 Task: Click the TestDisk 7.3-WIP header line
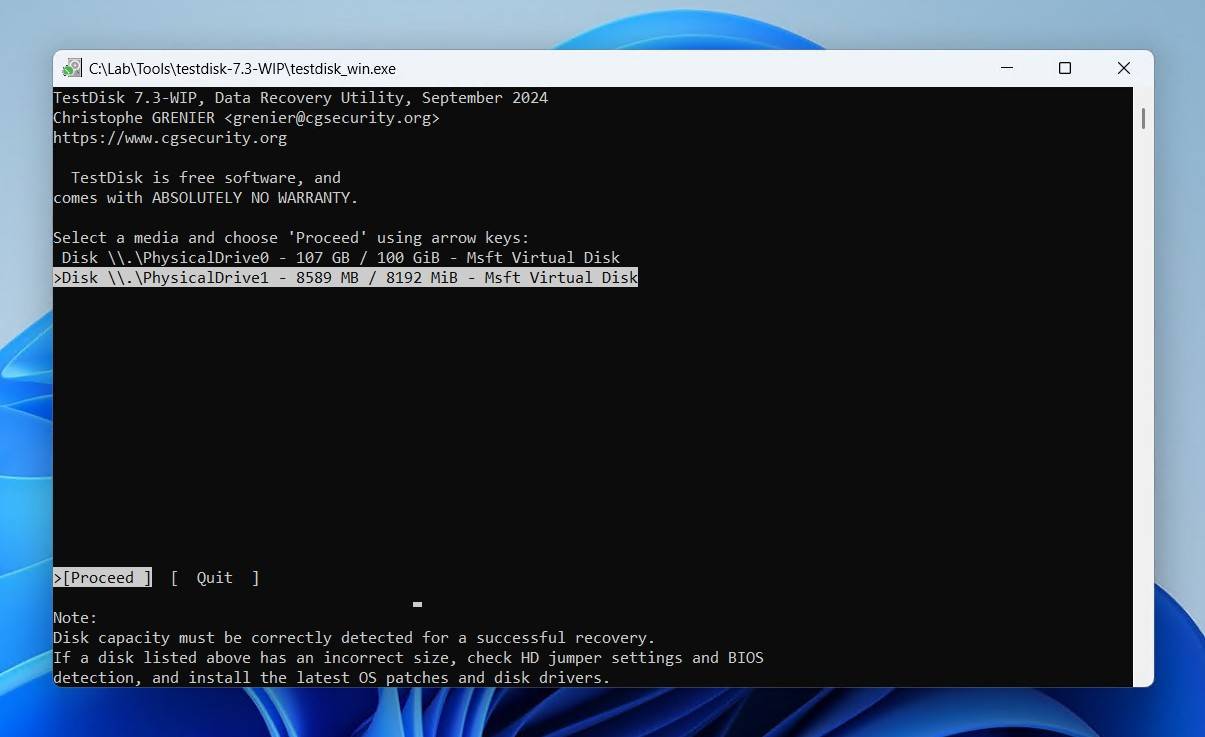pyautogui.click(x=300, y=98)
